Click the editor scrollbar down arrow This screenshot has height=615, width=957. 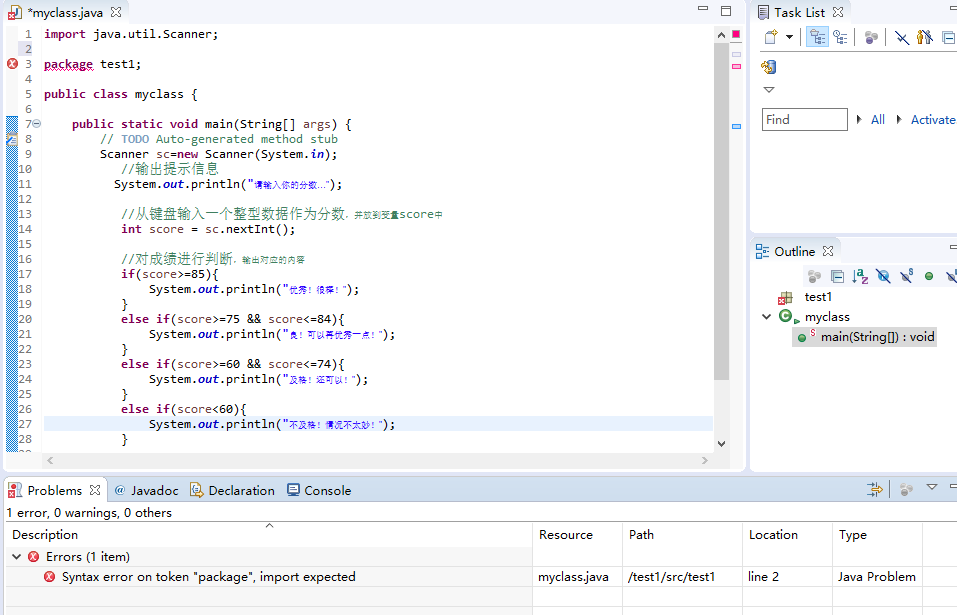click(721, 444)
